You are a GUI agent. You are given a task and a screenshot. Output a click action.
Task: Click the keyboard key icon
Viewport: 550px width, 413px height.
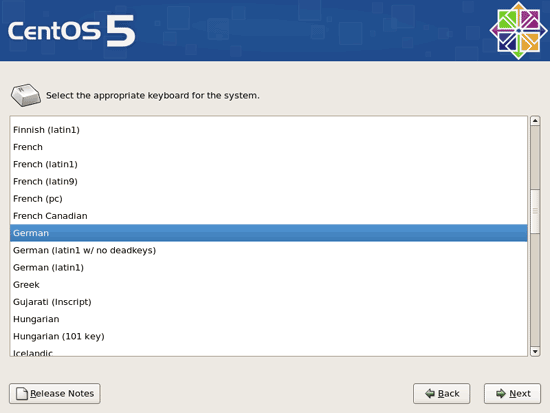pos(26,95)
